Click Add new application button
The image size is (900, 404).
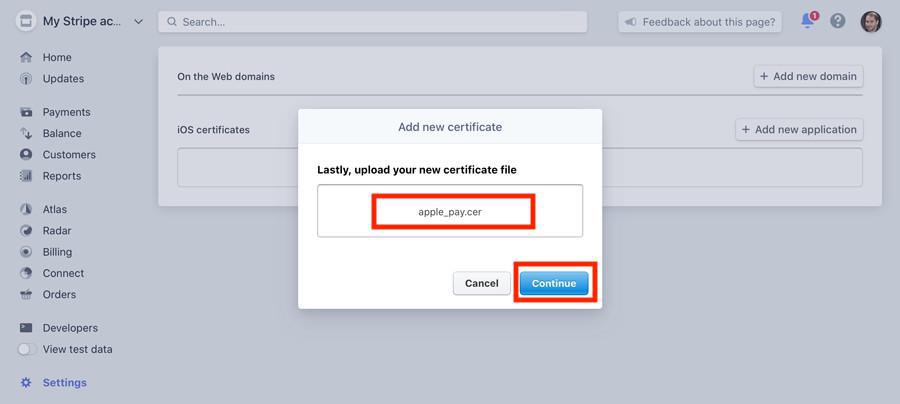799,129
